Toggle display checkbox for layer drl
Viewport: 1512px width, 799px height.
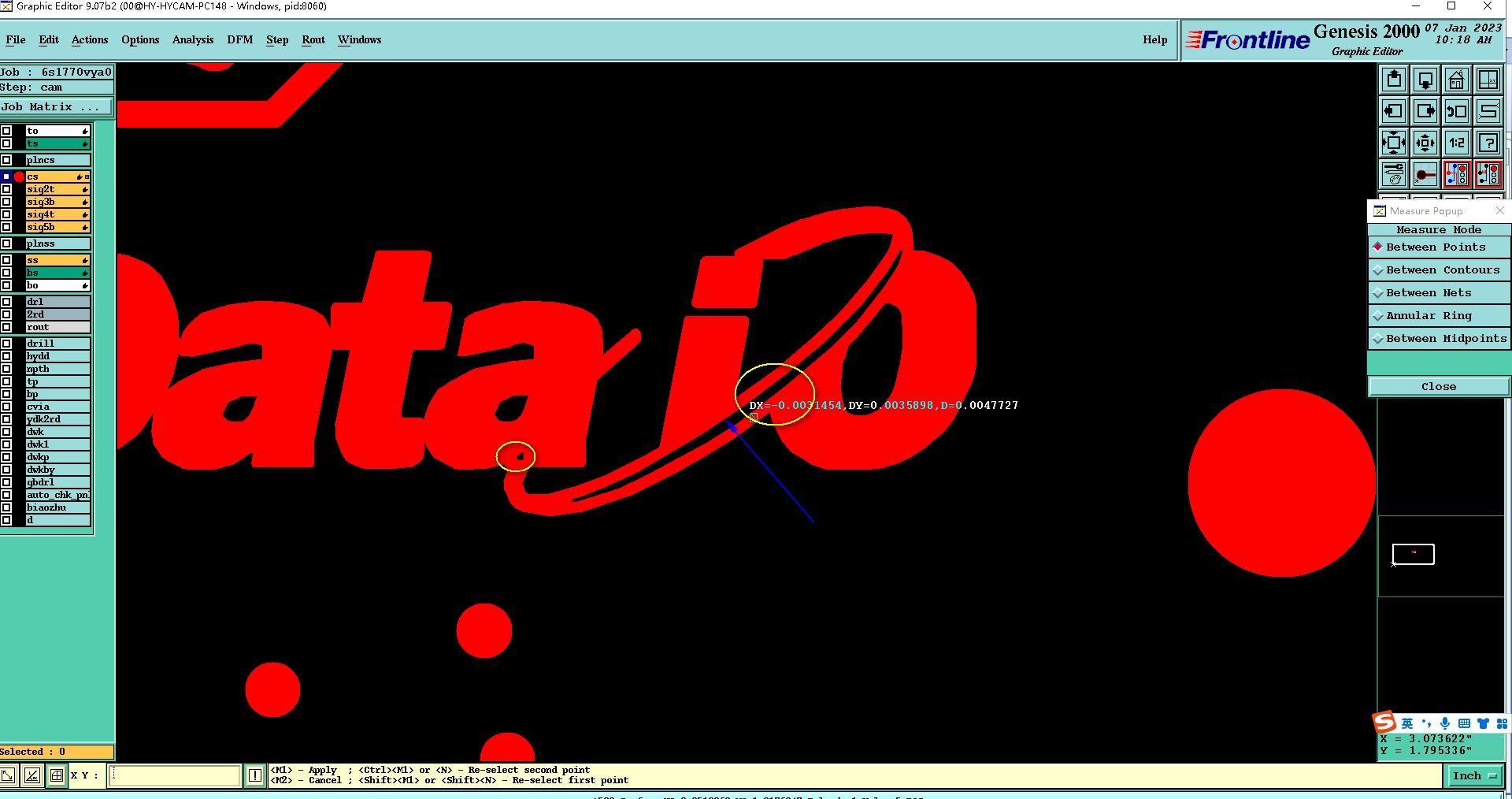click(6, 302)
